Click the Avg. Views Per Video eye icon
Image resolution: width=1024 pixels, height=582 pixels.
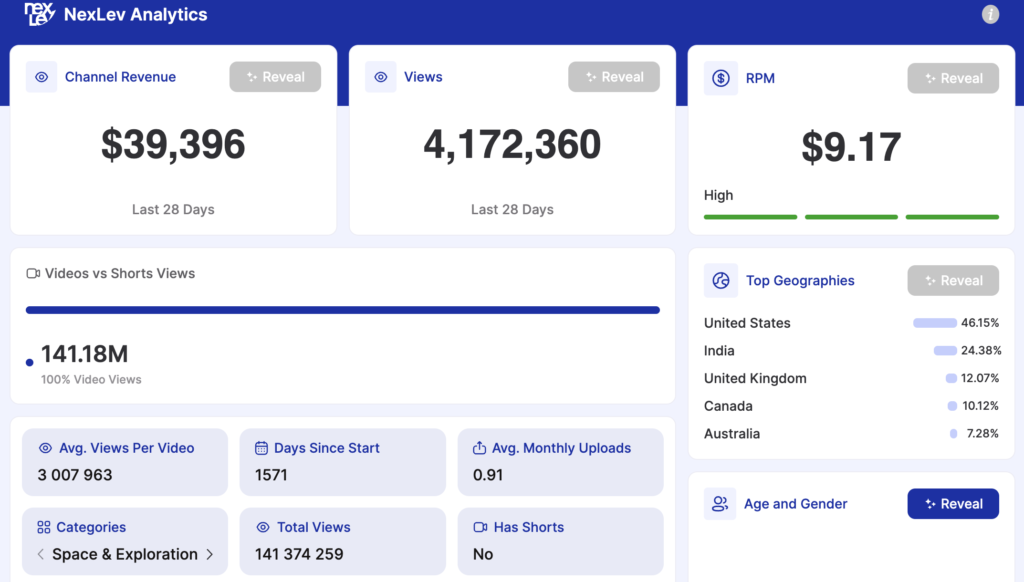45,448
